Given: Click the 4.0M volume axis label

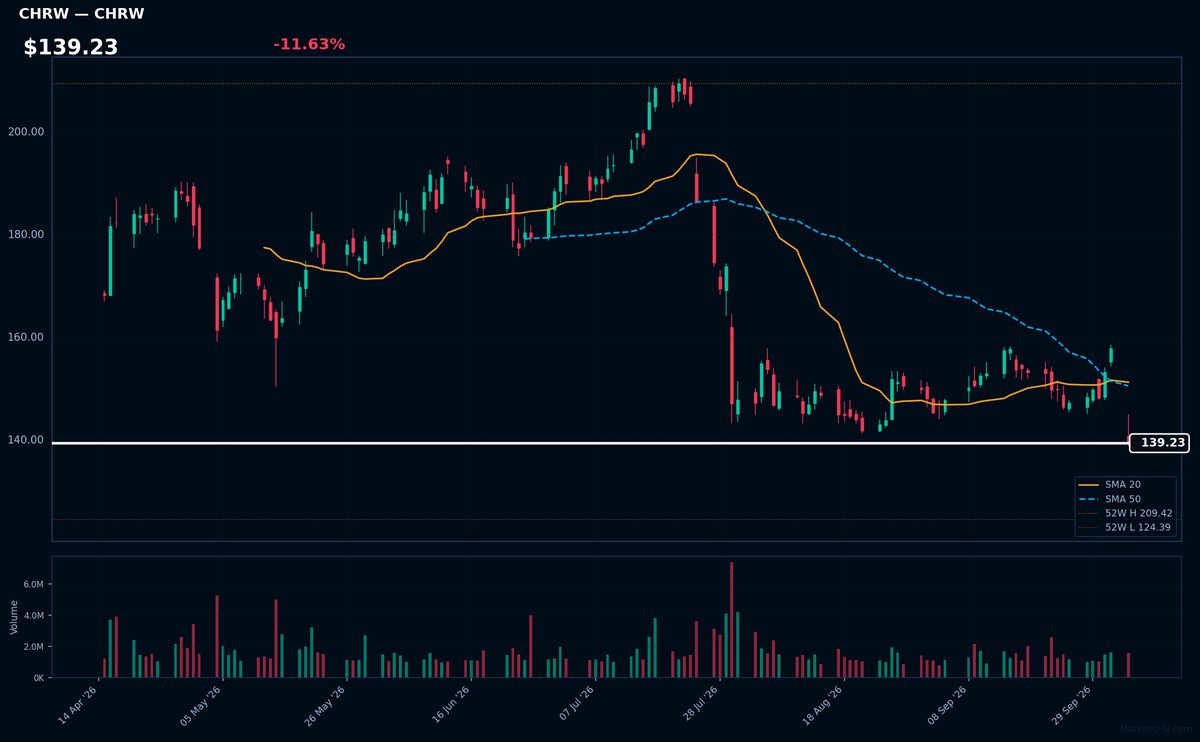Looking at the screenshot, I should [x=34, y=615].
